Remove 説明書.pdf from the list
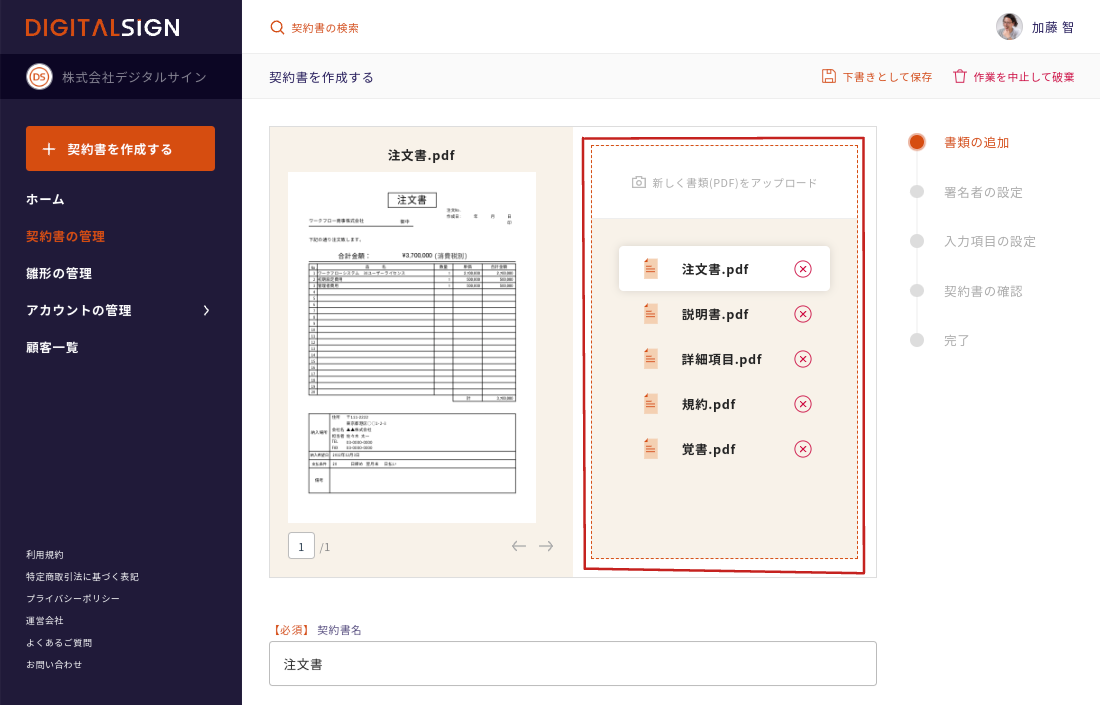 coord(802,314)
